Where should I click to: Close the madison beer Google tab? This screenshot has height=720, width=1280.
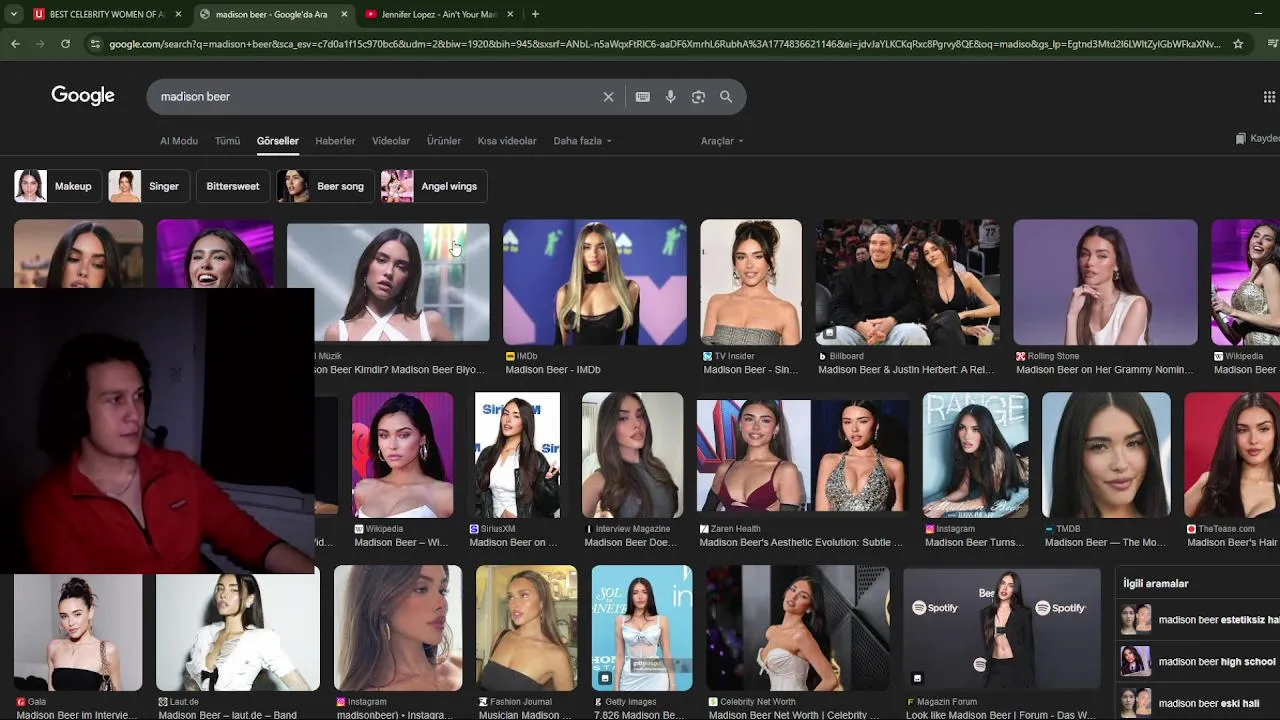[x=344, y=14]
